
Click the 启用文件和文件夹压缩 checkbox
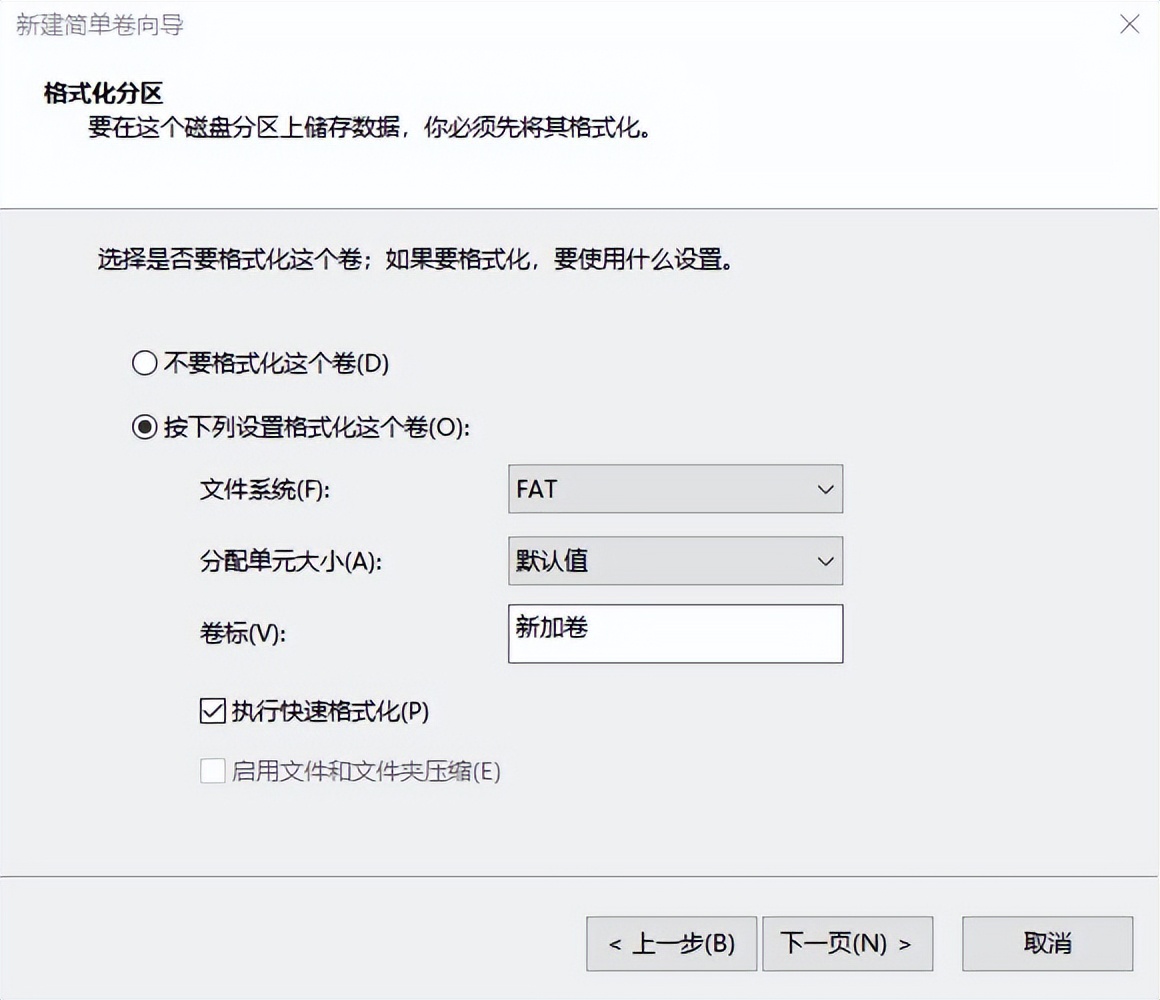(x=212, y=771)
